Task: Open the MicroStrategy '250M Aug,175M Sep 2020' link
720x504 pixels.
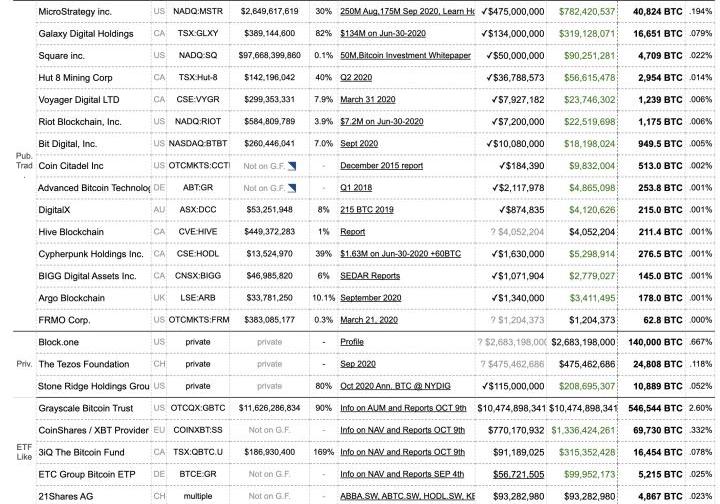Action: point(407,11)
